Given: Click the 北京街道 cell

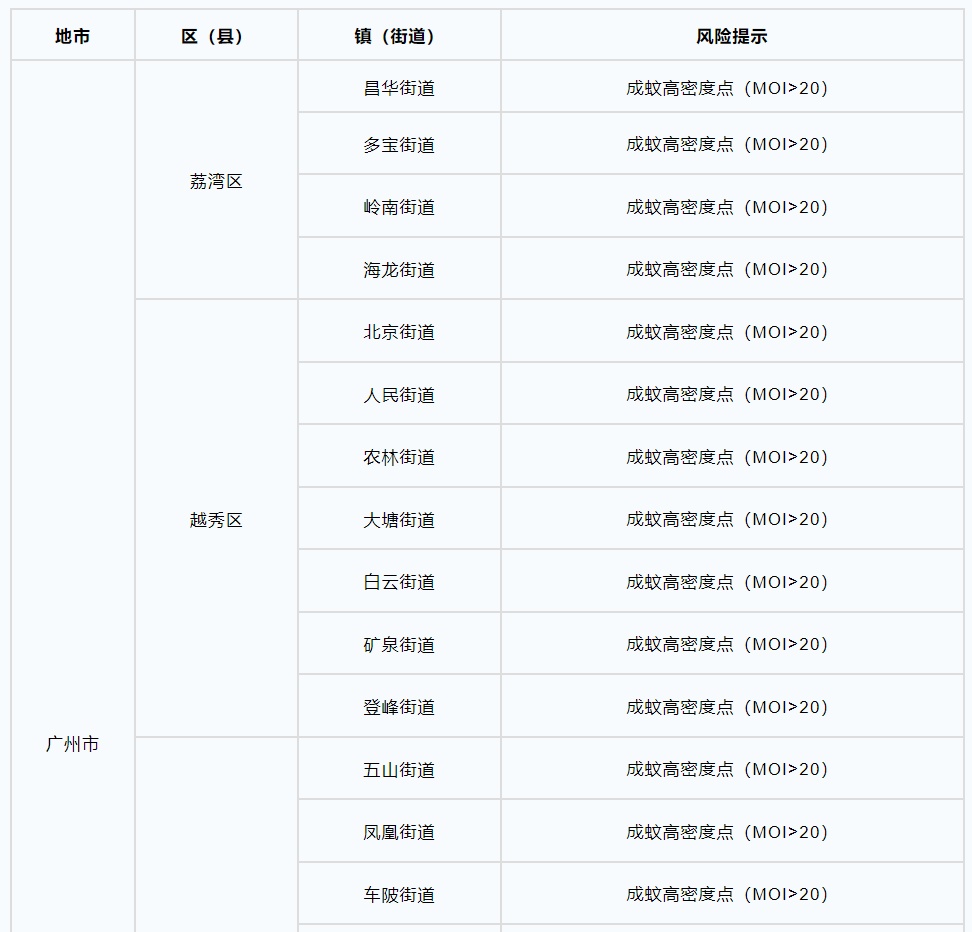Looking at the screenshot, I should point(398,331).
